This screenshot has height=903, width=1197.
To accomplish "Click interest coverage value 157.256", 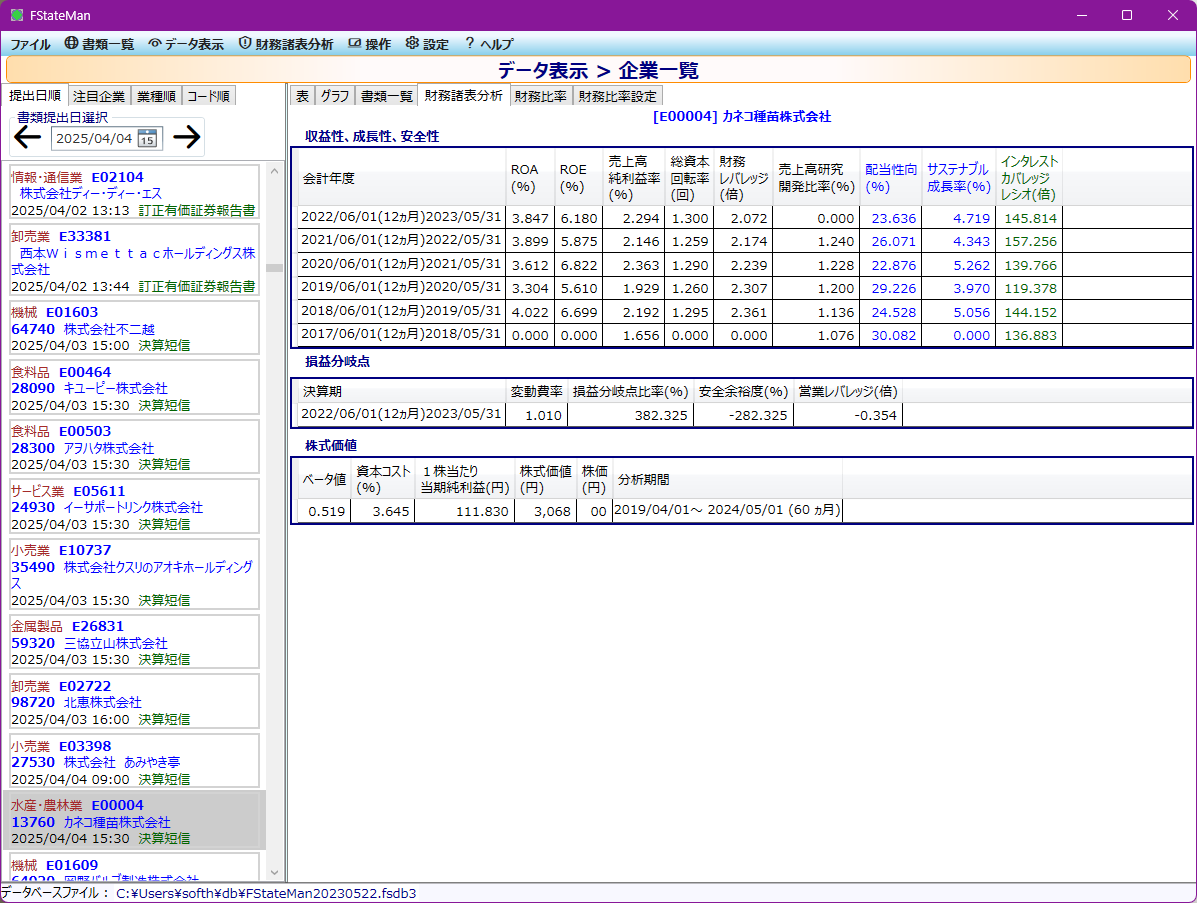I will pos(1031,241).
